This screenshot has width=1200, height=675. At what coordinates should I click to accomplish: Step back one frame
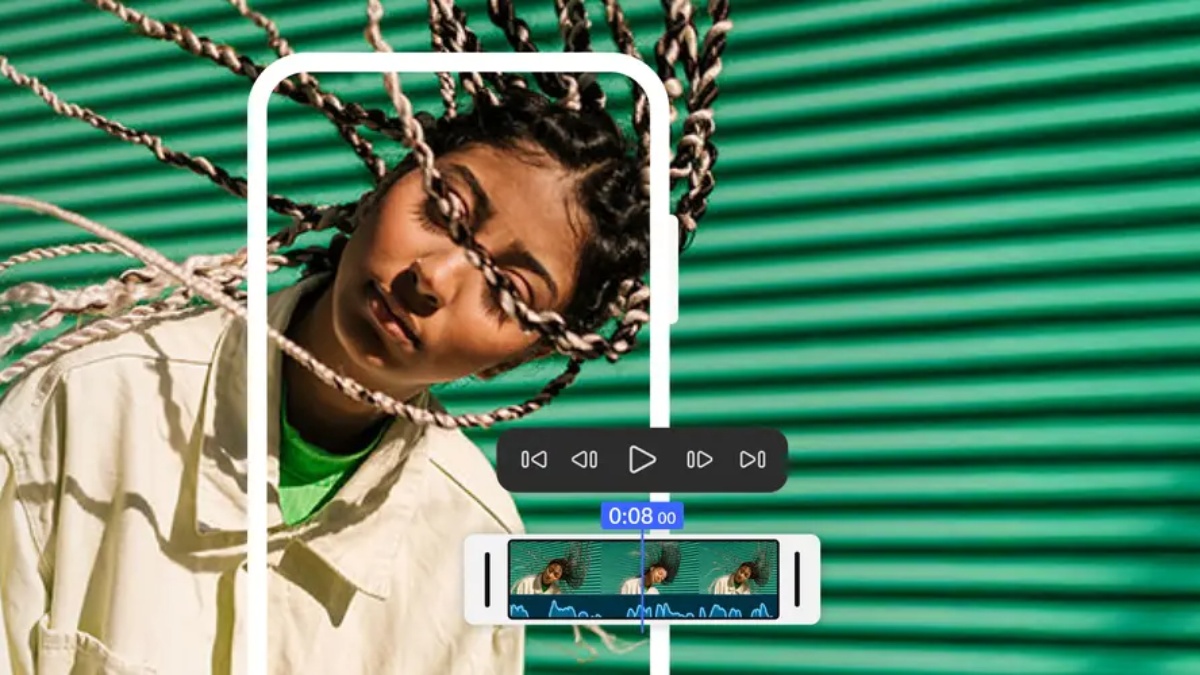[x=584, y=460]
